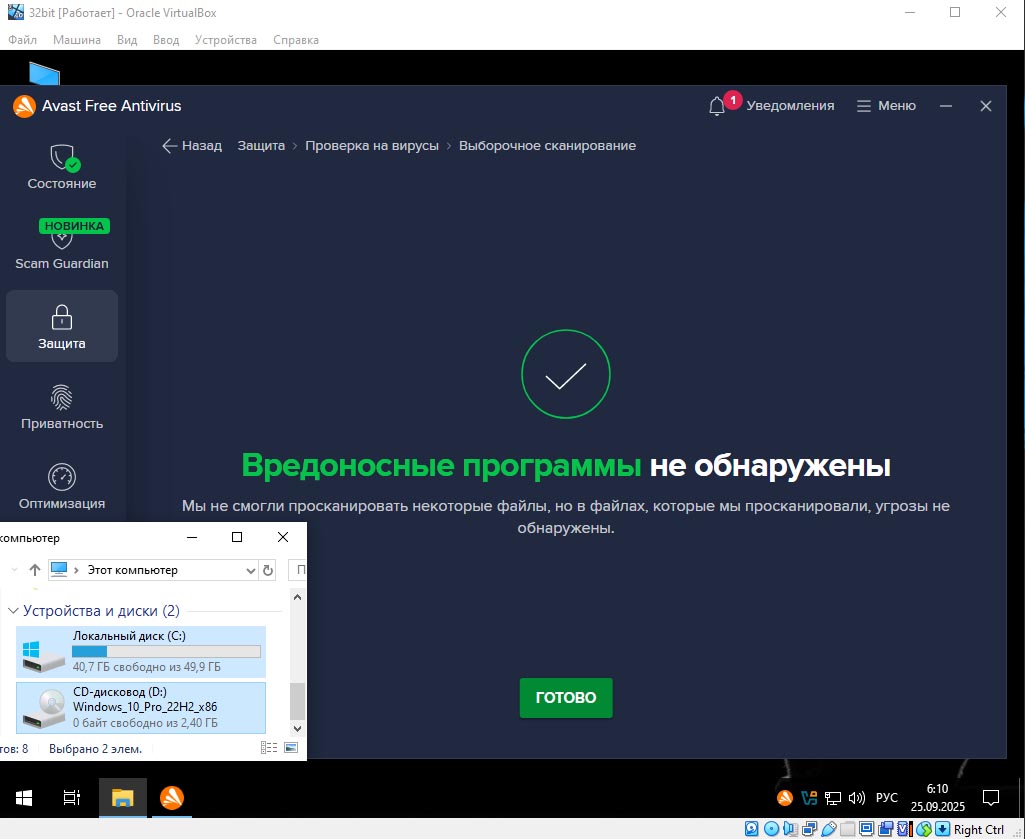Image resolution: width=1025 pixels, height=839 pixels.
Task: Open Scam Guardian in sidebar
Action: click(62, 247)
